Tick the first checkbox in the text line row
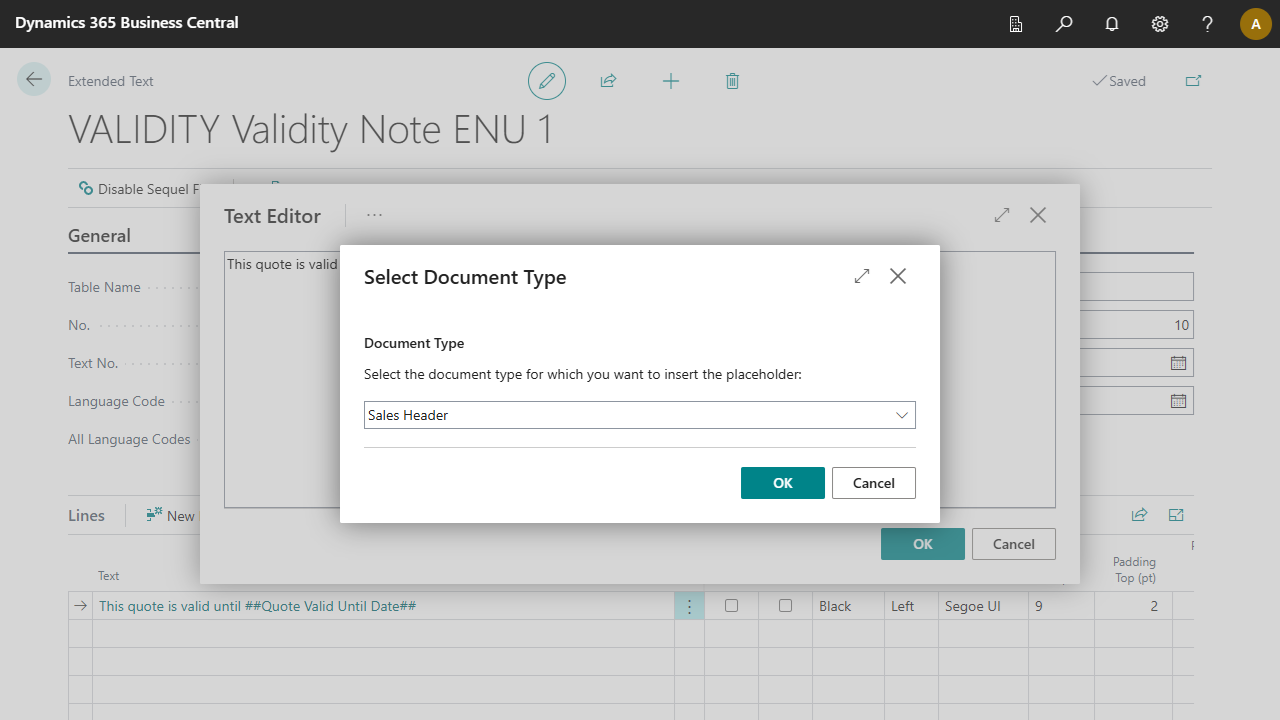 pyautogui.click(x=731, y=606)
